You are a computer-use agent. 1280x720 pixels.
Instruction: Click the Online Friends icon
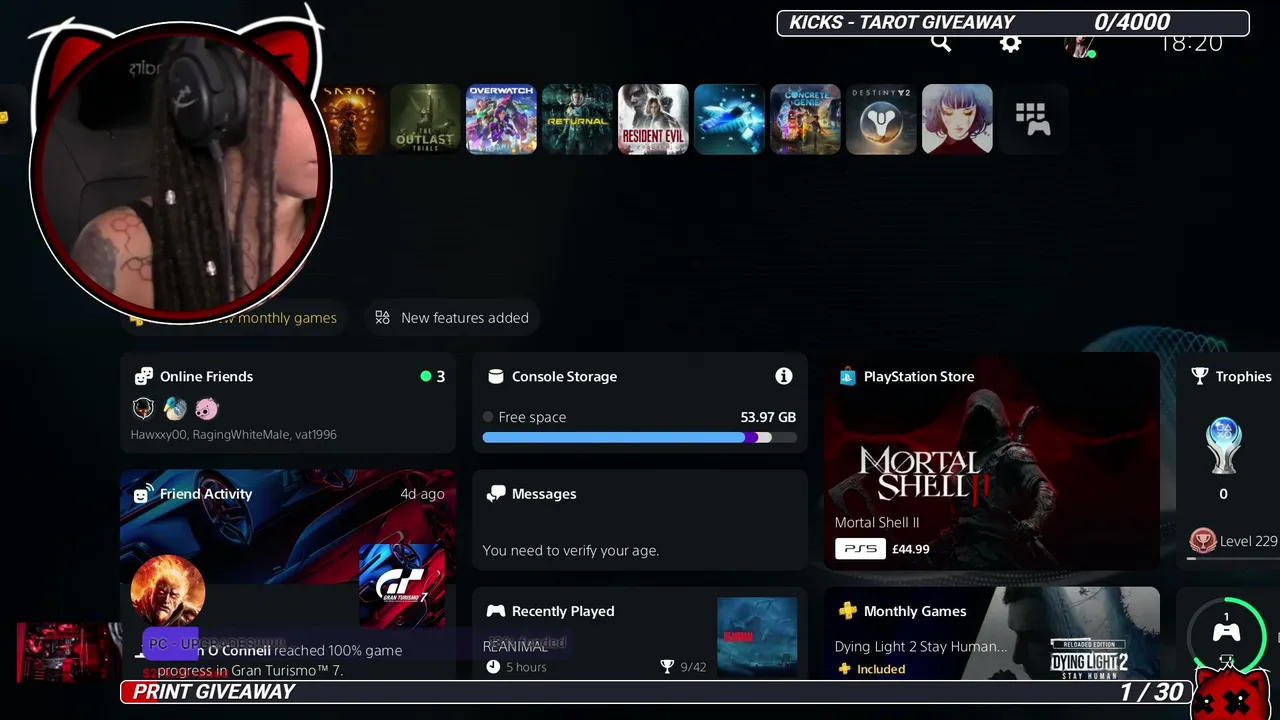point(144,376)
